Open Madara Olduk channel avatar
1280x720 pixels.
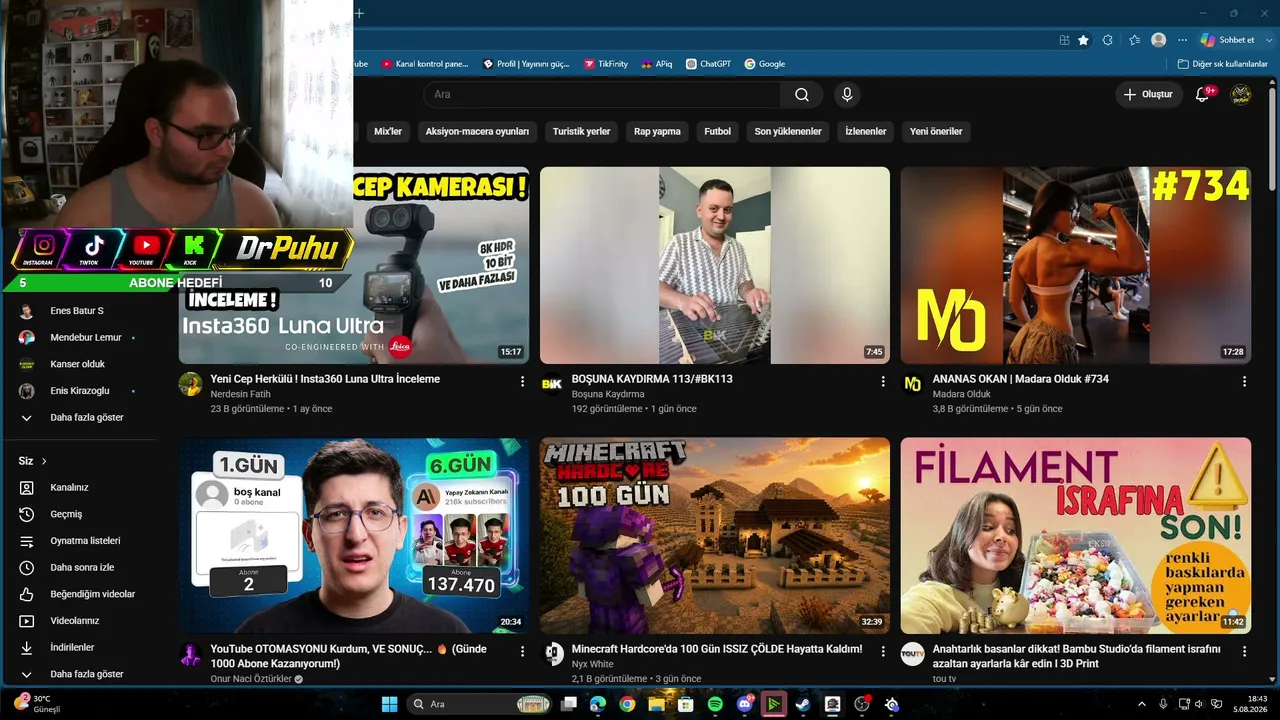pos(912,384)
